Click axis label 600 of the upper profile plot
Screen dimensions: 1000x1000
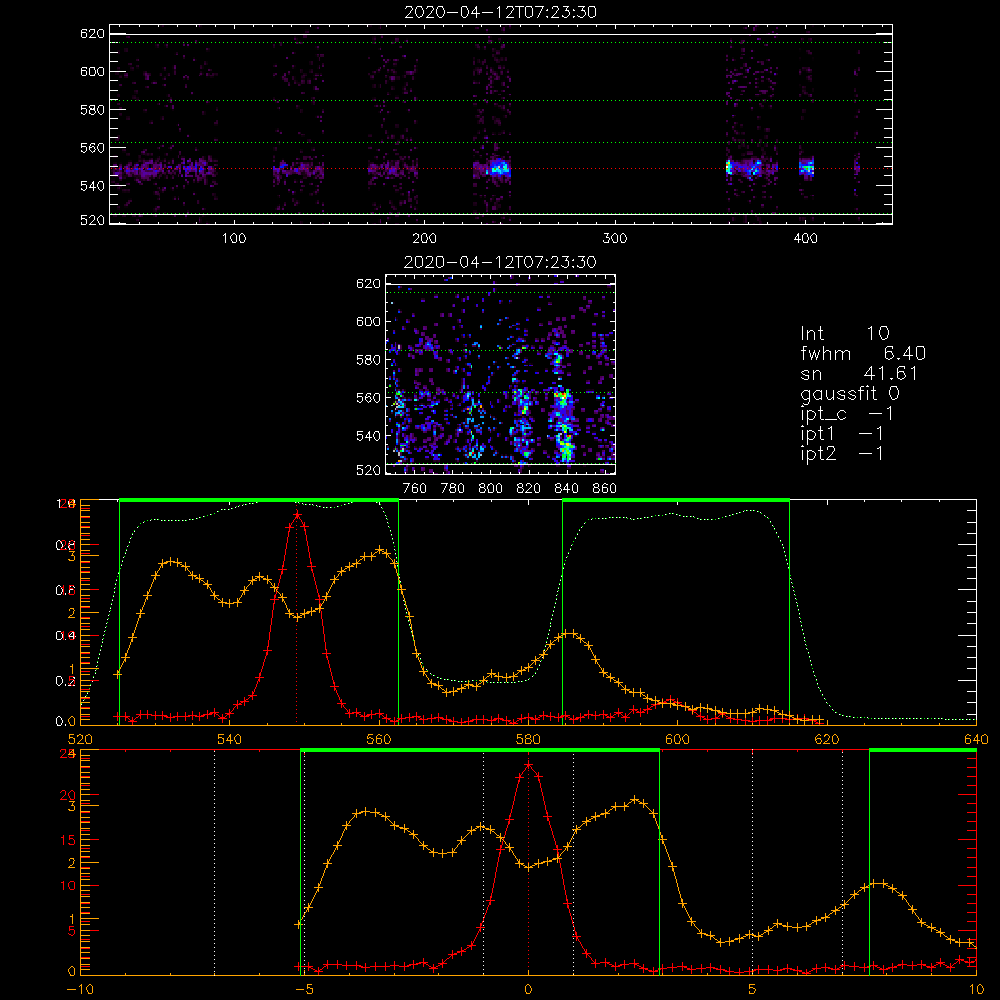677,739
